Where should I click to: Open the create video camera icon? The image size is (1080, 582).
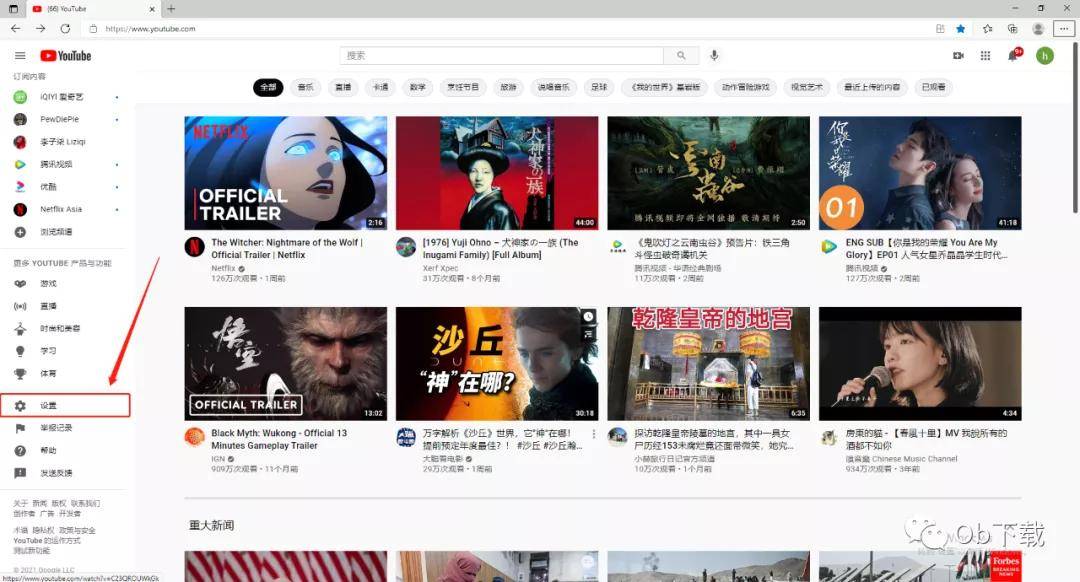[x=958, y=56]
